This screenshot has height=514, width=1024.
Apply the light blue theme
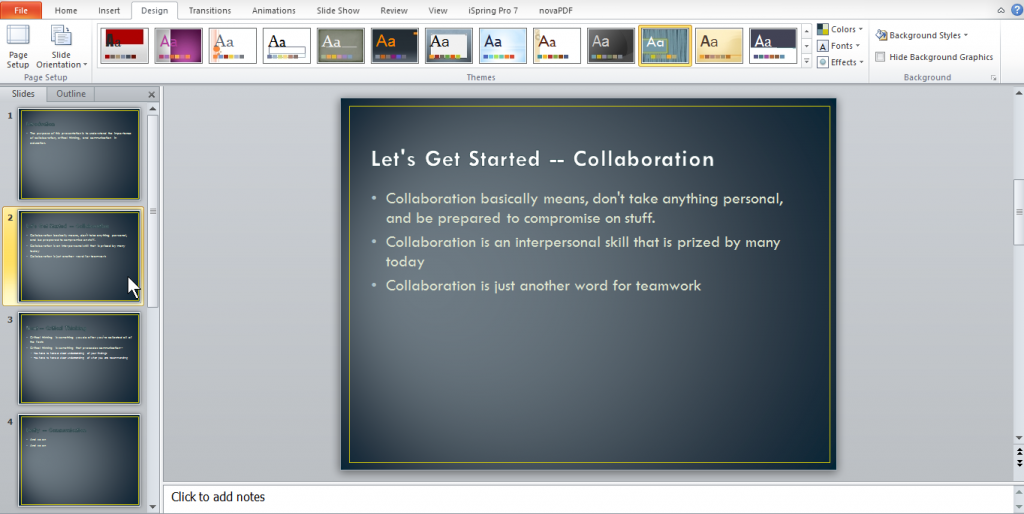tap(503, 46)
